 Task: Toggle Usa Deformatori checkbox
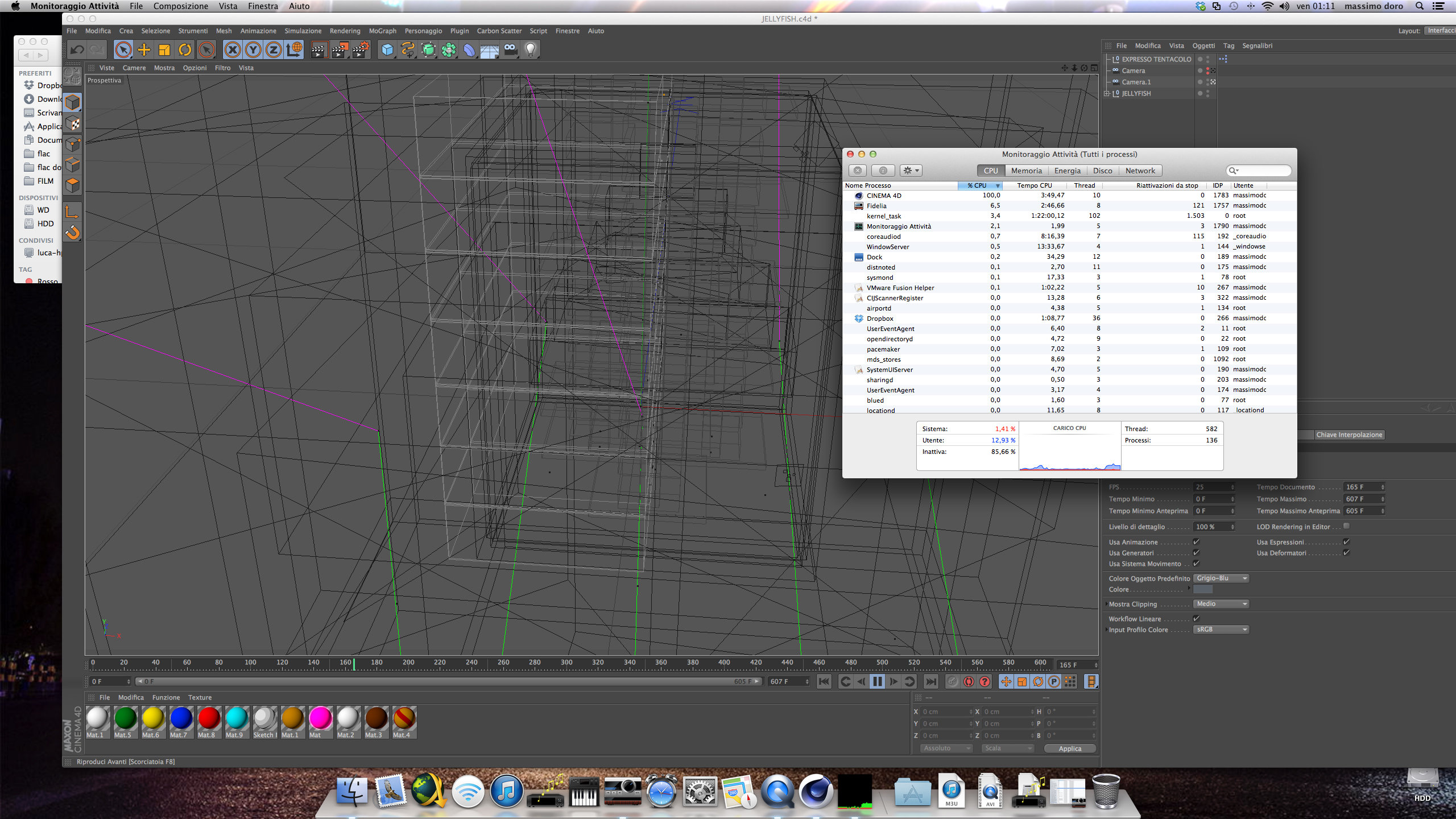click(1346, 553)
